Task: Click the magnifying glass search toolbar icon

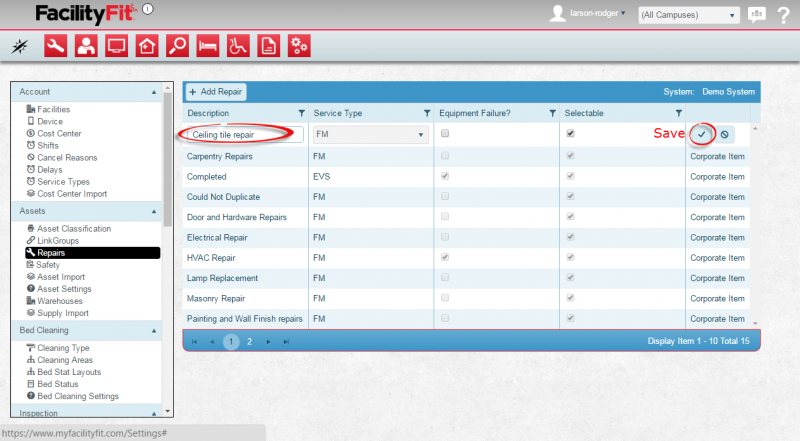Action: [x=177, y=45]
